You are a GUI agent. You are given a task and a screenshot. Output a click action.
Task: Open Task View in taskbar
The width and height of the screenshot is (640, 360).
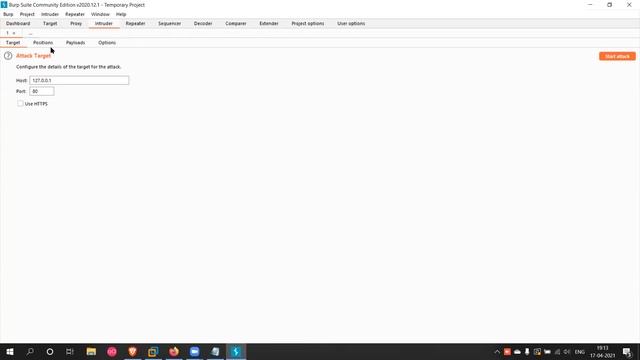coord(70,351)
